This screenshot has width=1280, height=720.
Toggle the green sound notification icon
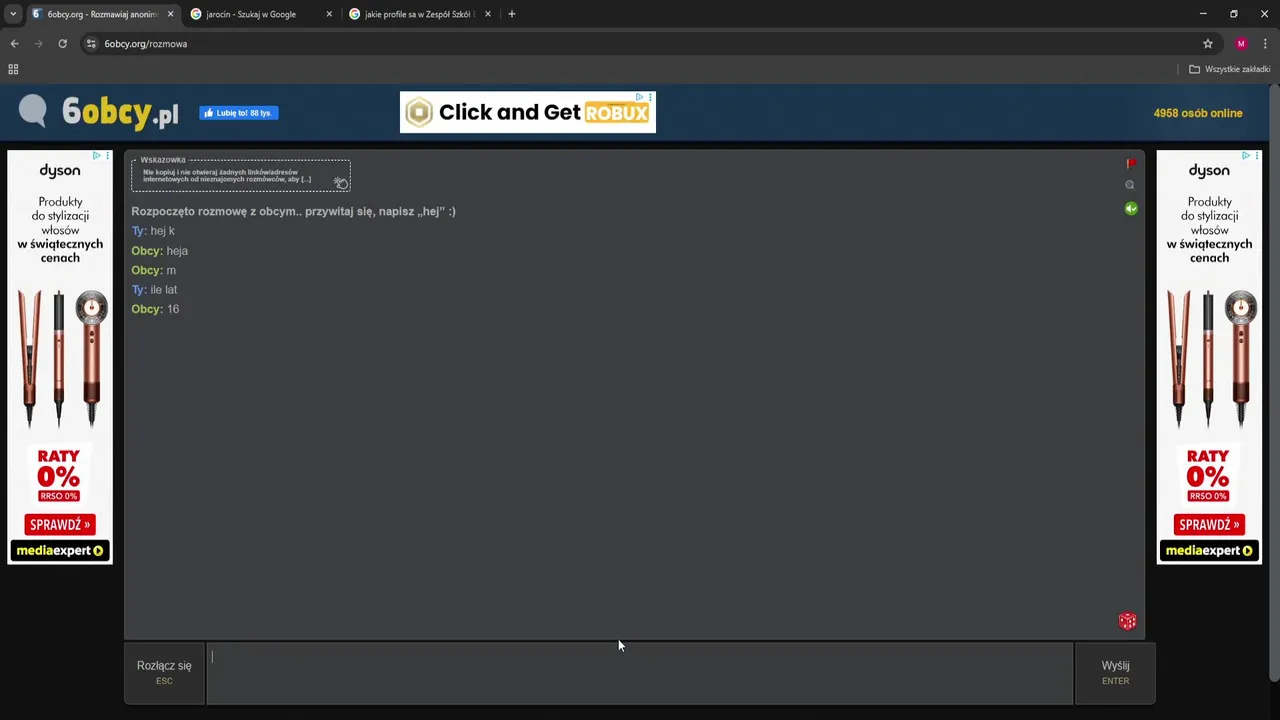pos(1131,209)
